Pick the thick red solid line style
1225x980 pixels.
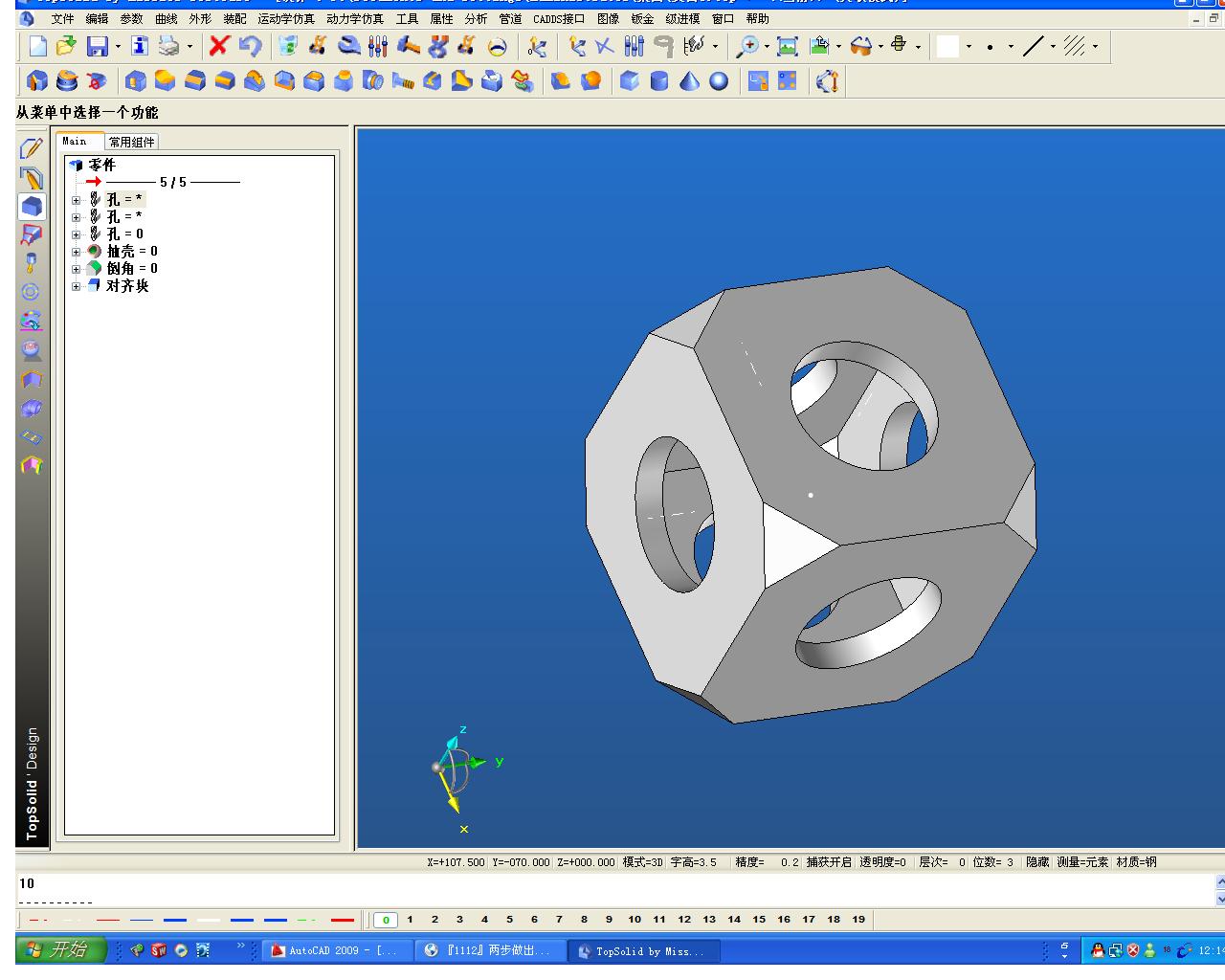342,921
